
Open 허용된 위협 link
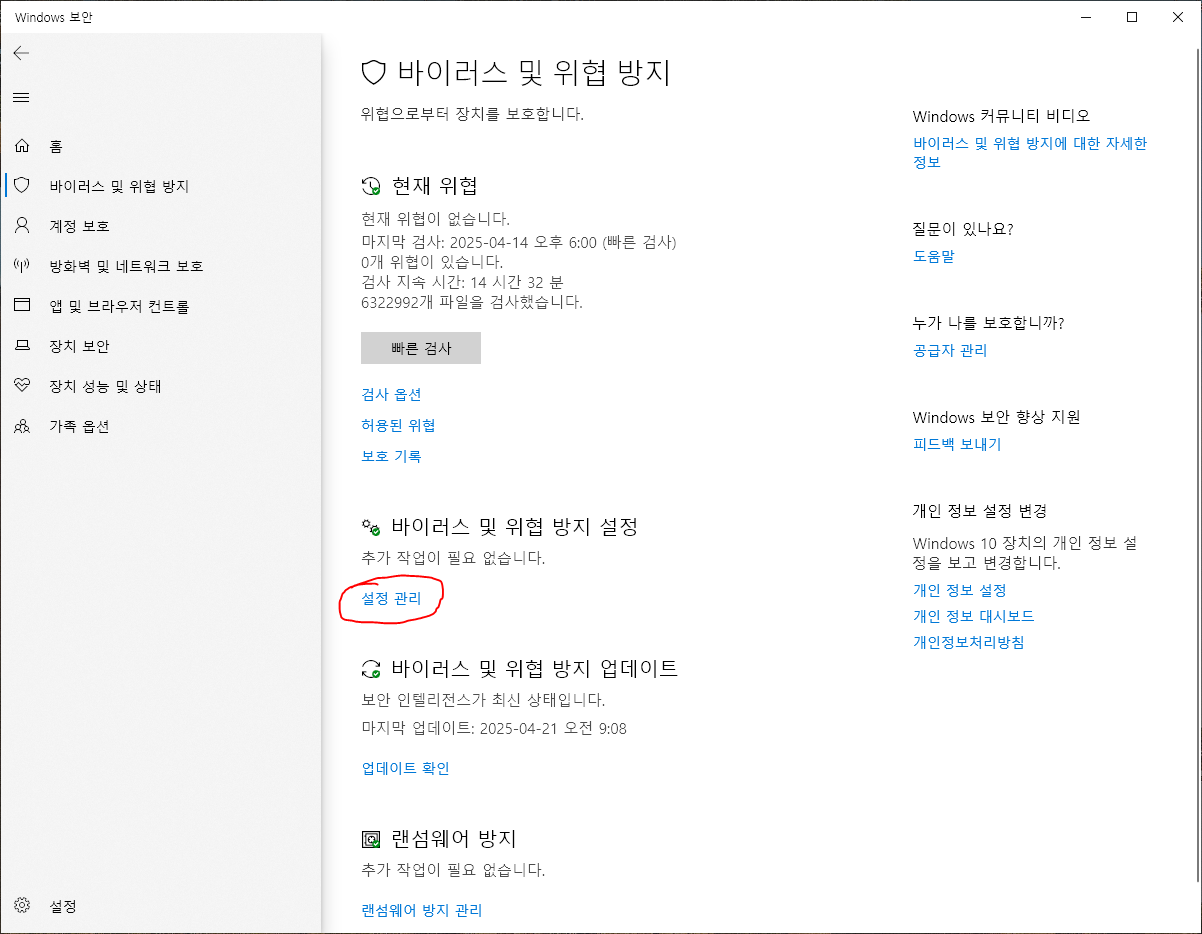(398, 425)
